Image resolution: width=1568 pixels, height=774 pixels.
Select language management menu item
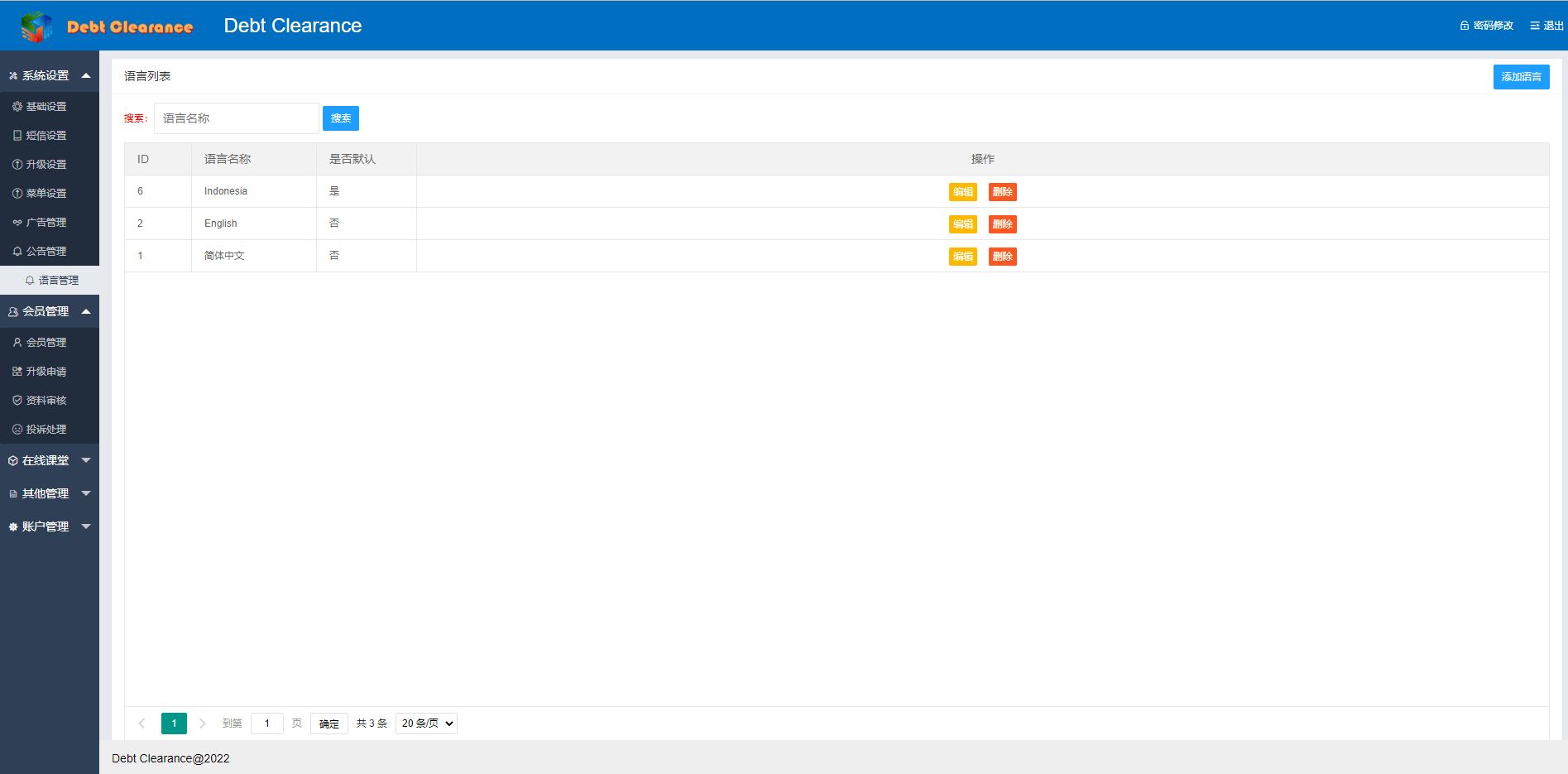click(58, 281)
